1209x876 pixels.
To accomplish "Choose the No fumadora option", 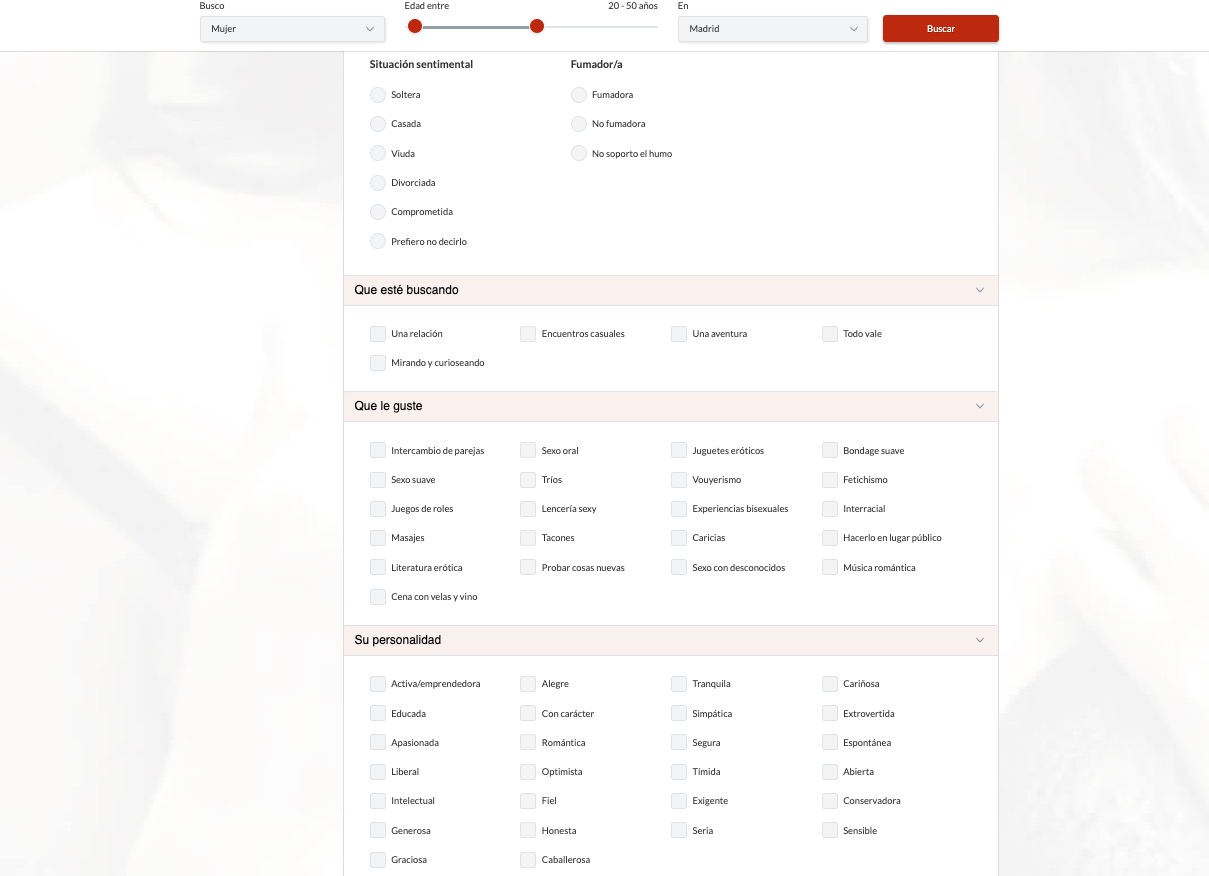I will pos(579,124).
